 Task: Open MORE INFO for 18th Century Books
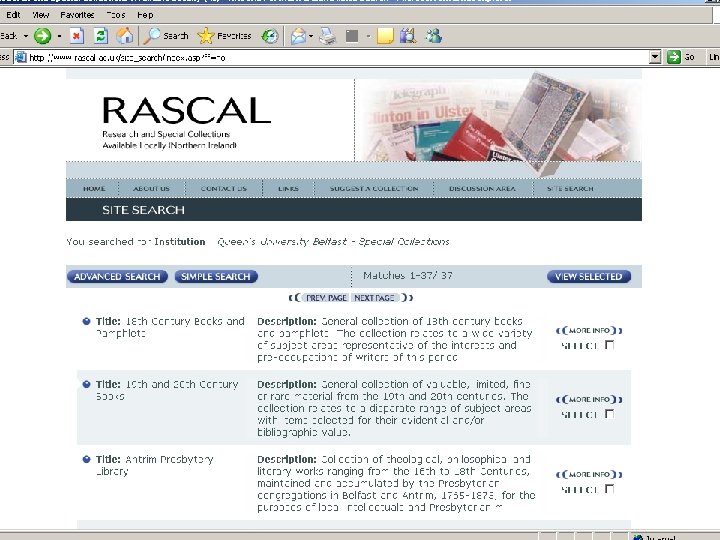[589, 330]
